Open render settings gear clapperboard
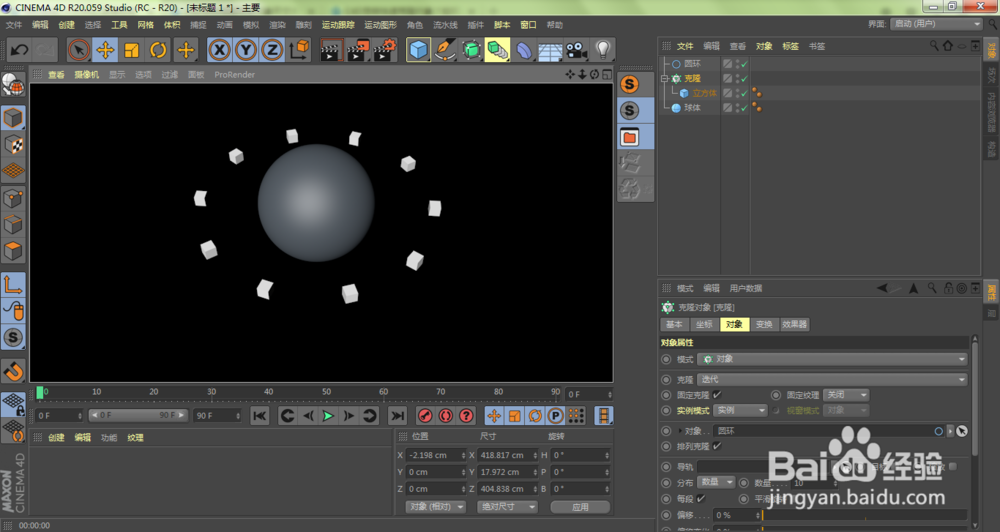Viewport: 1000px width, 532px height. [385, 50]
